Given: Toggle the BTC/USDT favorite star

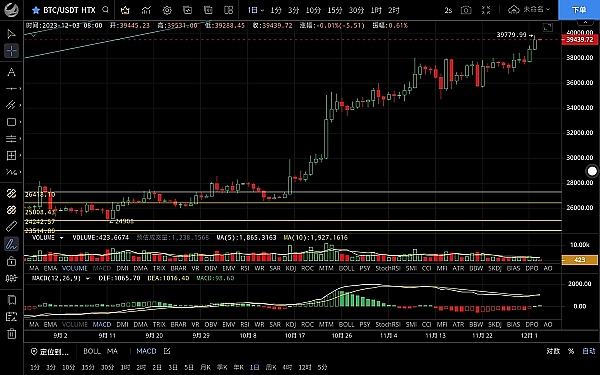Looking at the screenshot, I should coord(36,10).
